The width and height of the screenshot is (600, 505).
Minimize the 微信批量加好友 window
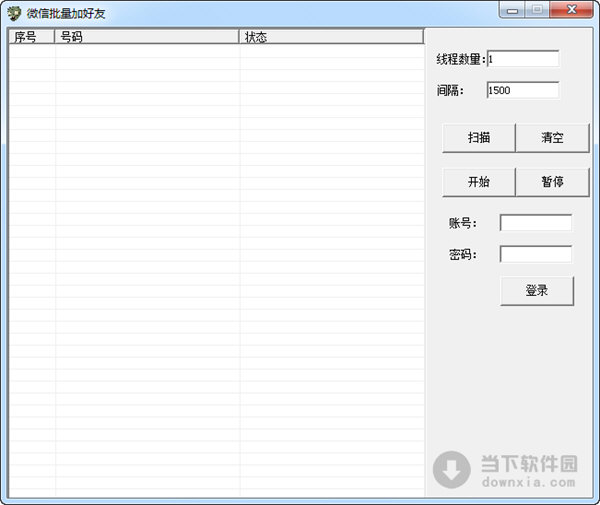click(512, 10)
